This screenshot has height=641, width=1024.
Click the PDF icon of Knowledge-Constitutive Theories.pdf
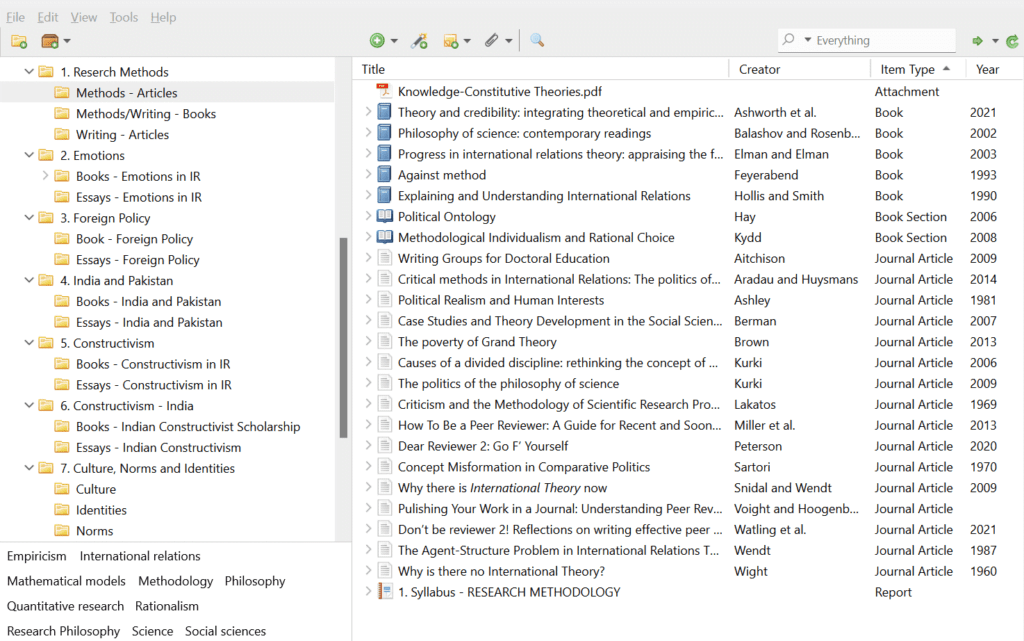pos(384,91)
